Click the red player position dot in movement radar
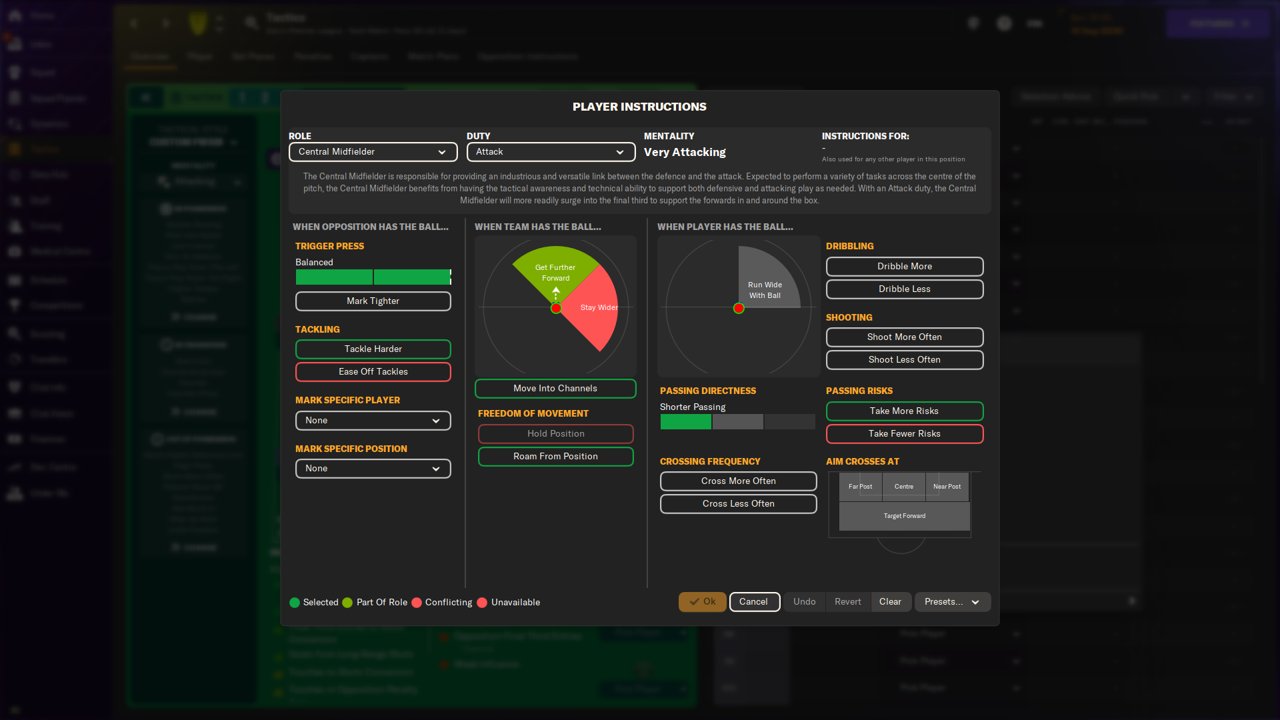Image resolution: width=1280 pixels, height=720 pixels. point(556,308)
